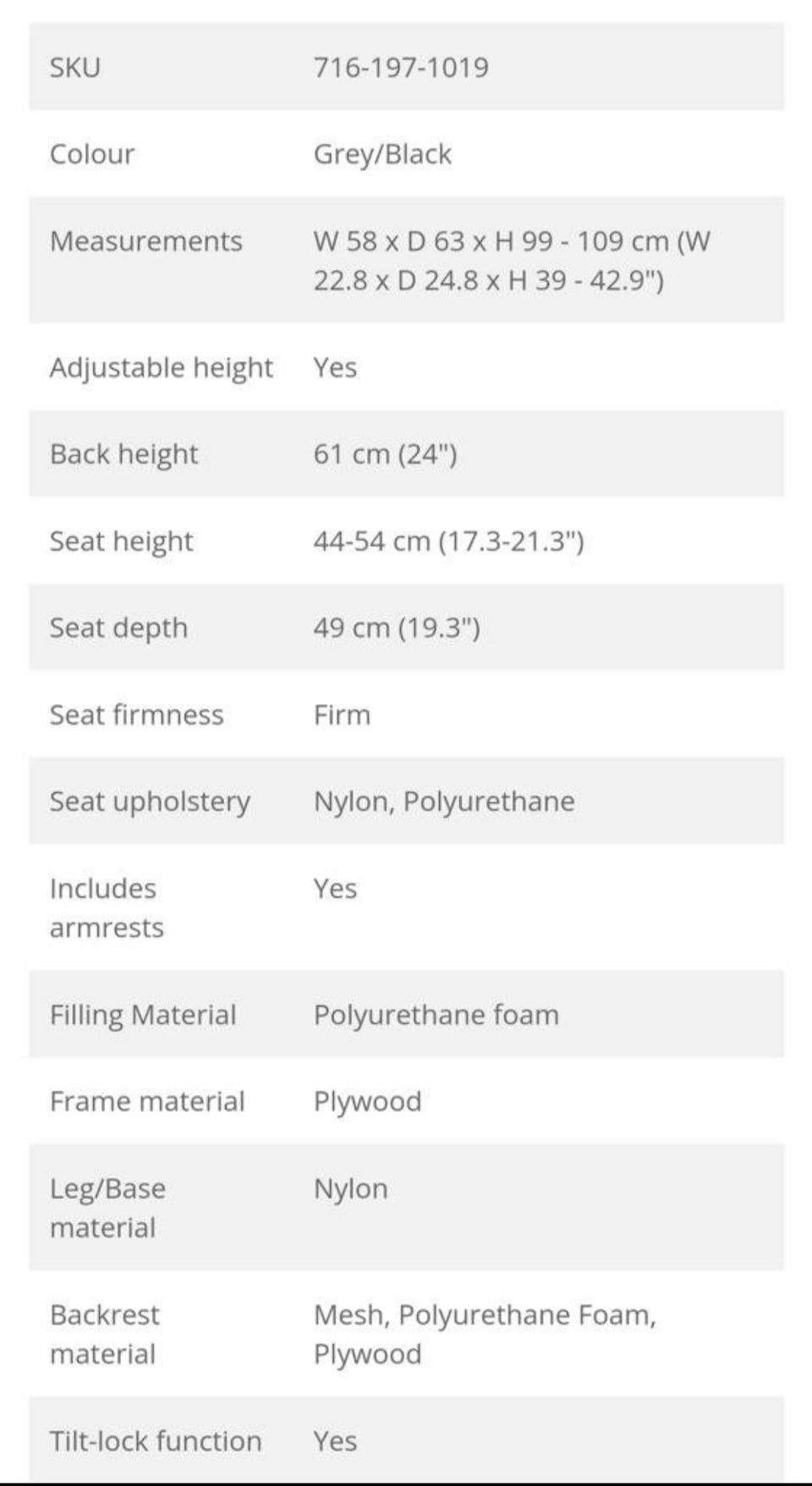
Task: Select the SKU row label
Action: pos(75,67)
